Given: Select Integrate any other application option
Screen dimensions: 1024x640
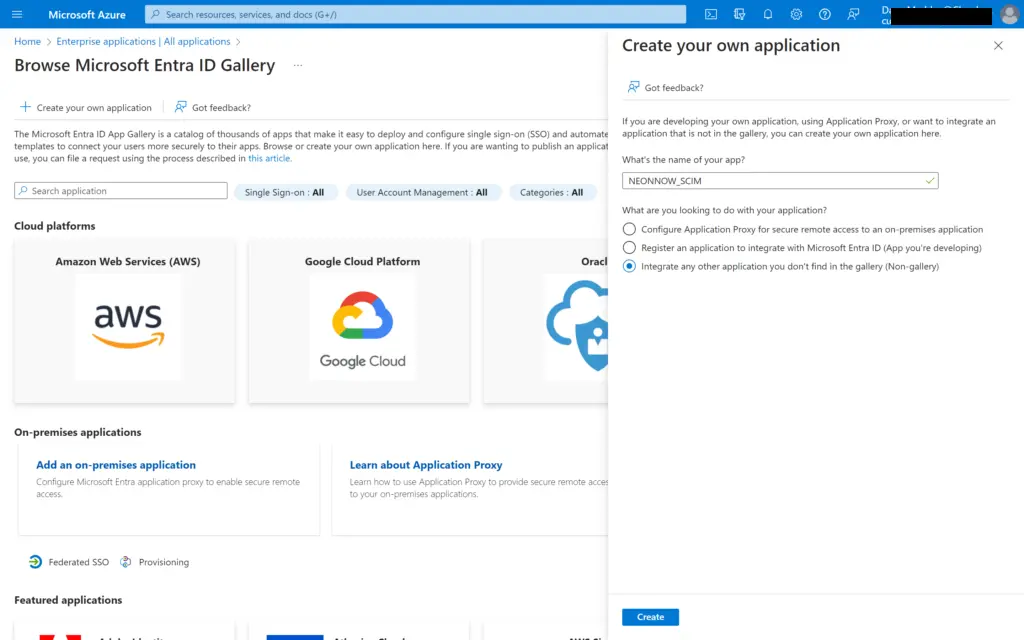Looking at the screenshot, I should pyautogui.click(x=629, y=266).
